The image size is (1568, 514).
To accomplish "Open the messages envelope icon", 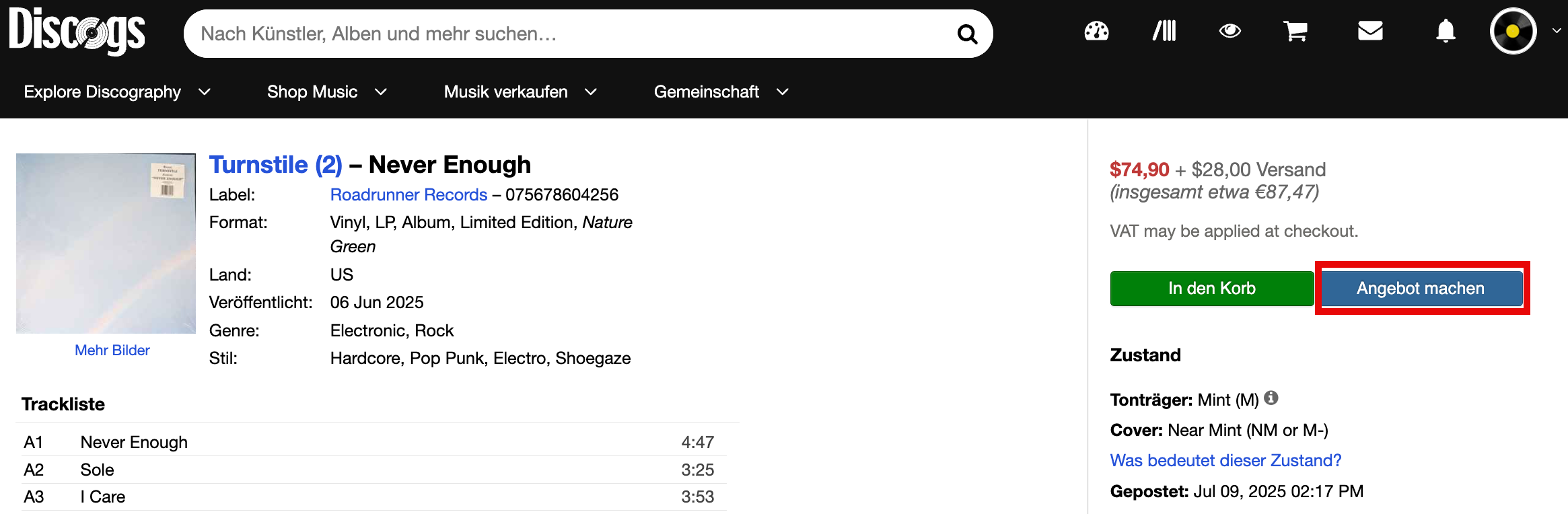I will click(1370, 31).
